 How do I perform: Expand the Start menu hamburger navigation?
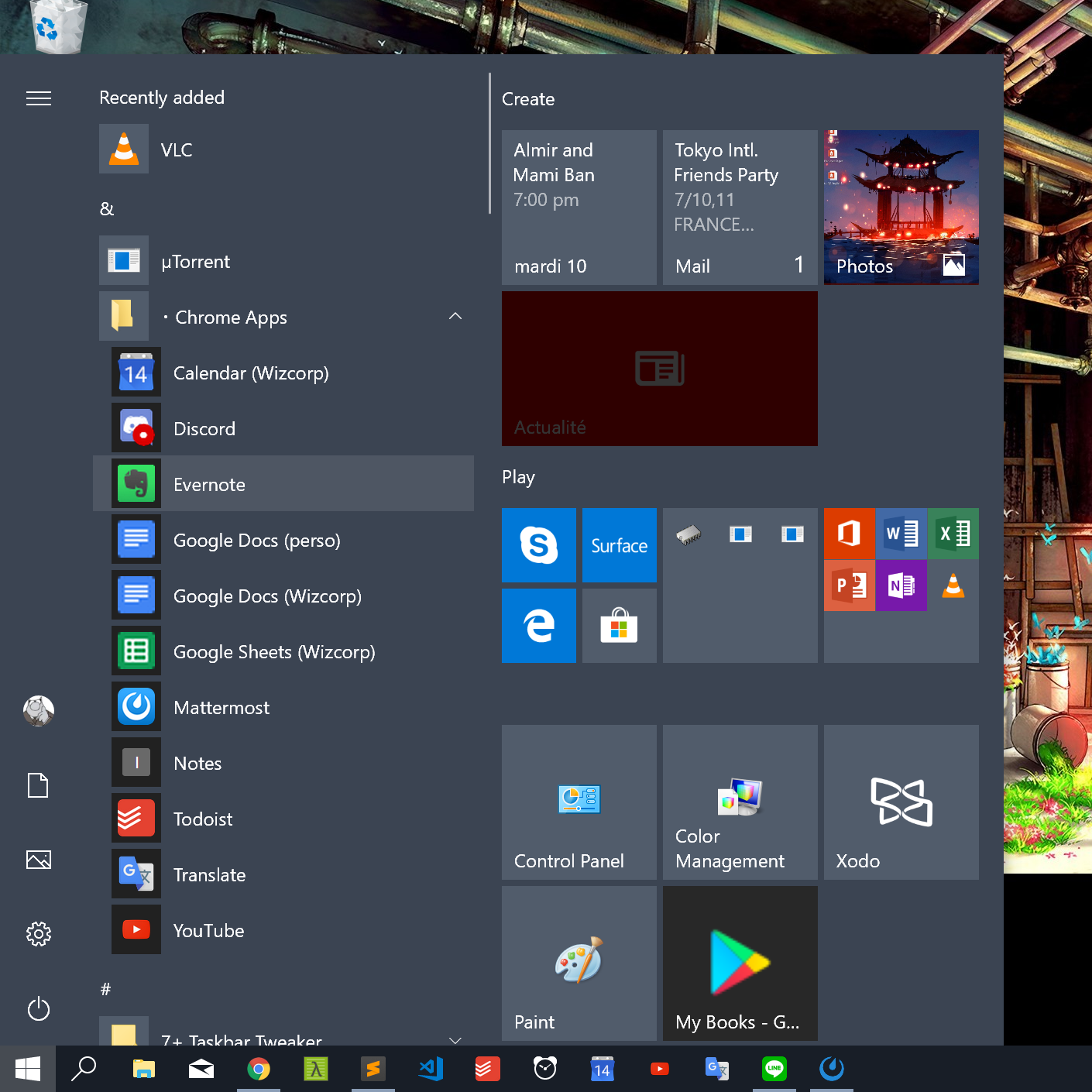pos(39,98)
